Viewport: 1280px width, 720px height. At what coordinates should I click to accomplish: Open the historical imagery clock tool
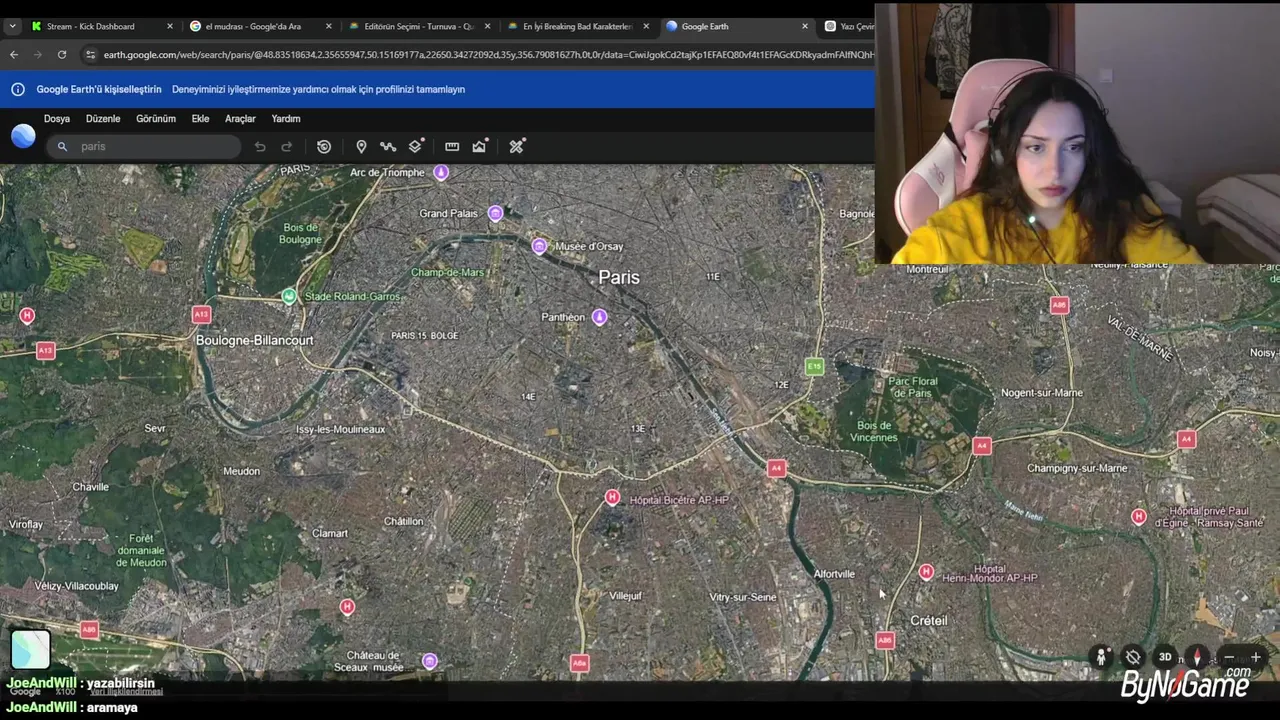tap(324, 147)
